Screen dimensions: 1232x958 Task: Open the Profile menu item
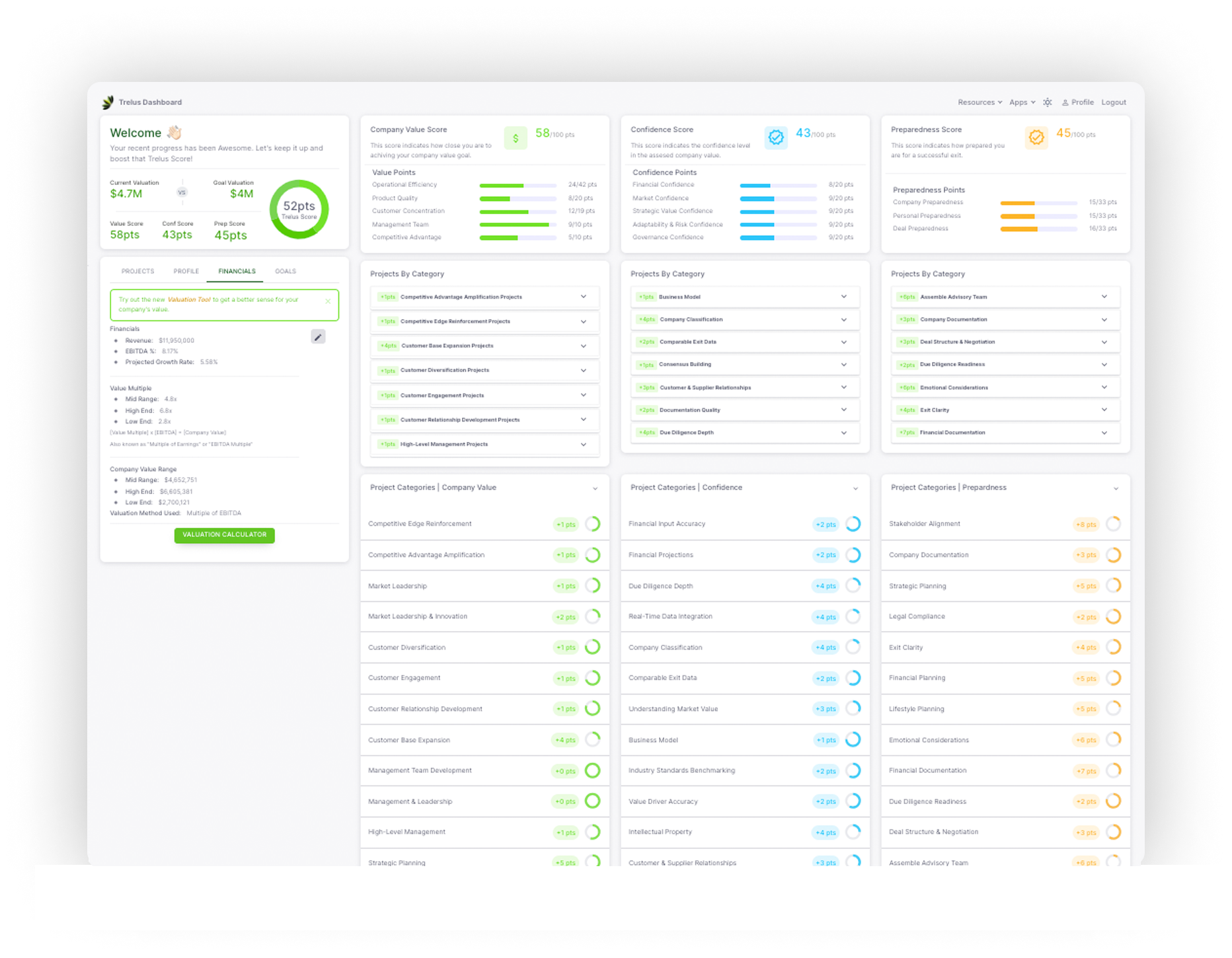click(x=1077, y=102)
